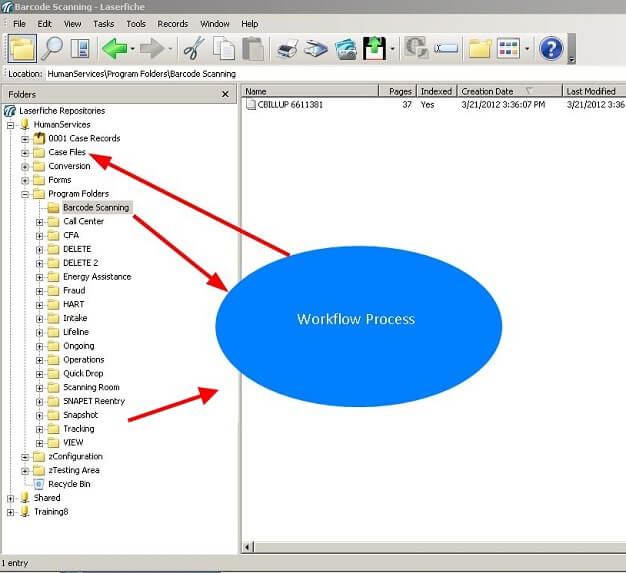
Task: Open the back arrow history dropdown
Action: (133, 49)
